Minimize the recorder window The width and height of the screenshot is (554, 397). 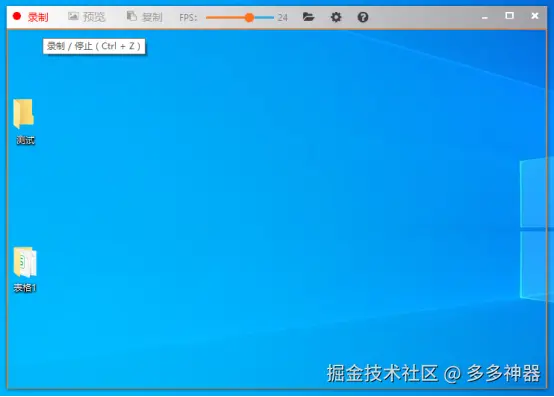(485, 17)
